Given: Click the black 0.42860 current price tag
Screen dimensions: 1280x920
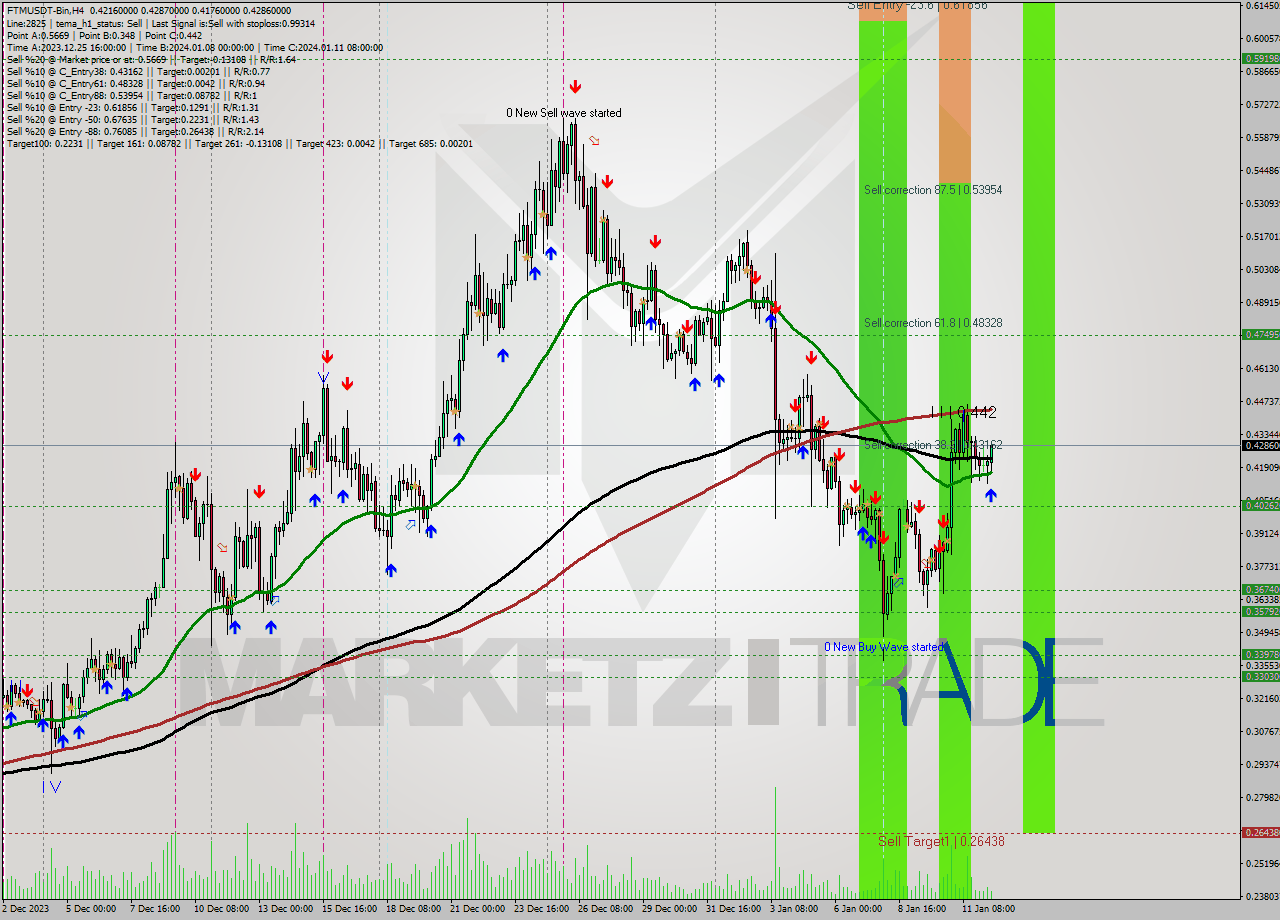Looking at the screenshot, I should point(1260,445).
